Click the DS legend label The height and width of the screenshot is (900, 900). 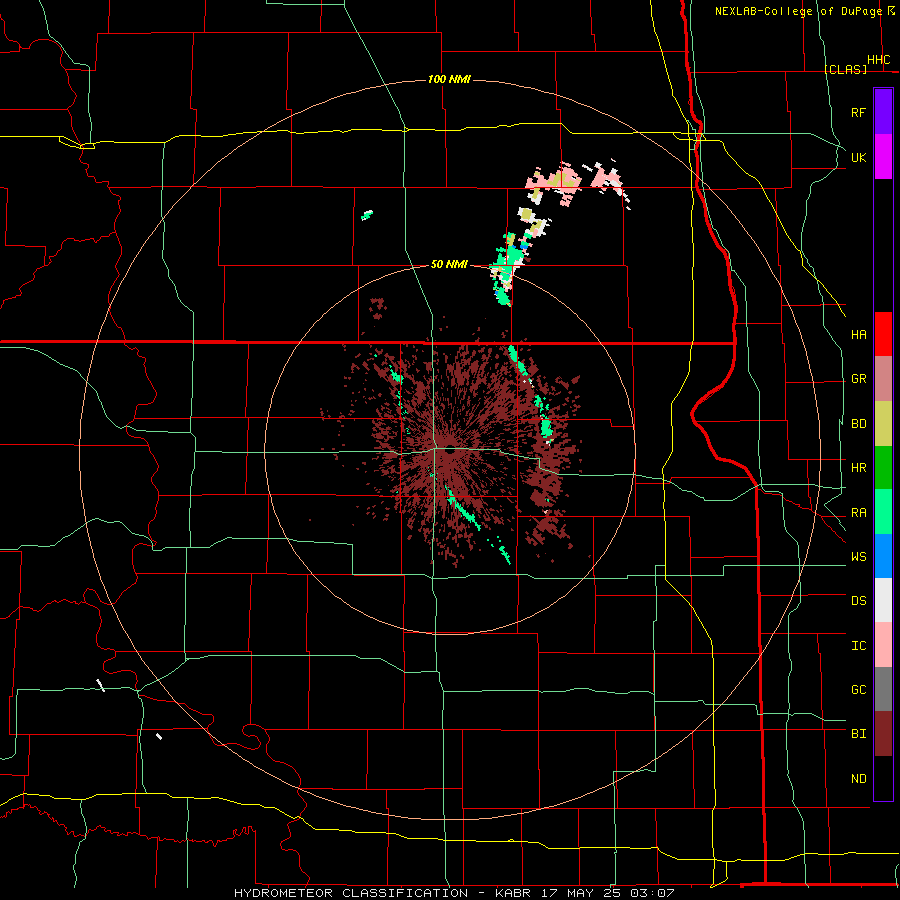[x=858, y=601]
